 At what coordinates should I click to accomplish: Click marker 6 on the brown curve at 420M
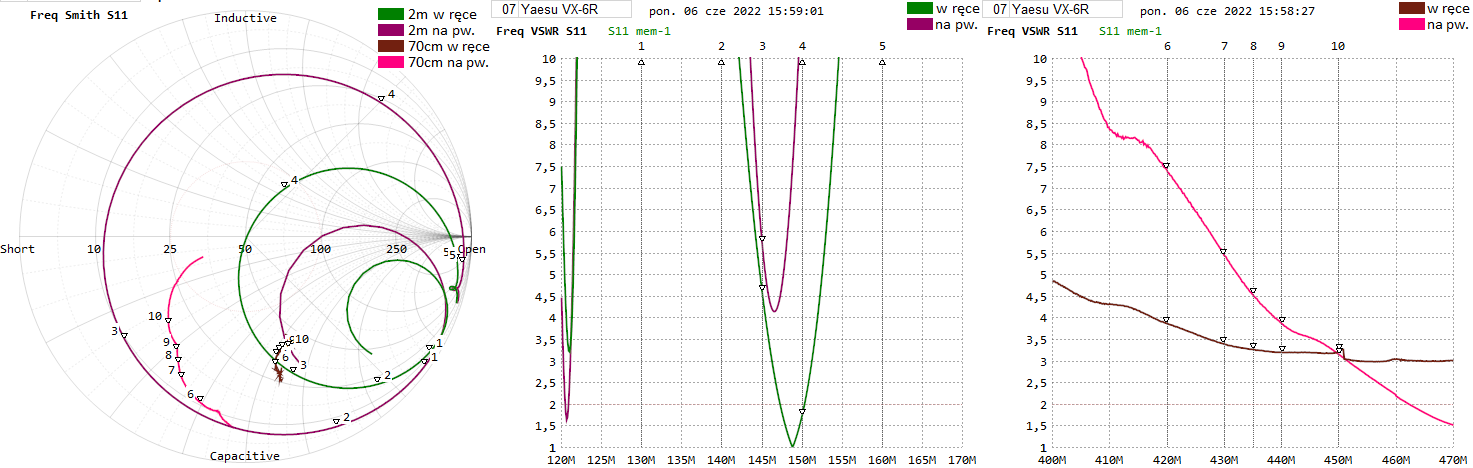[x=1166, y=320]
